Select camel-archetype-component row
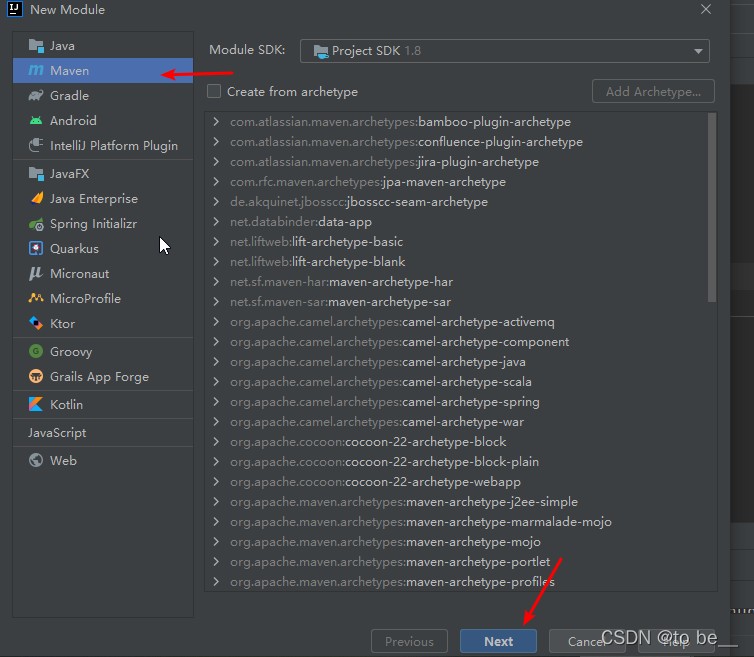The height and width of the screenshot is (657, 754). 456,342
